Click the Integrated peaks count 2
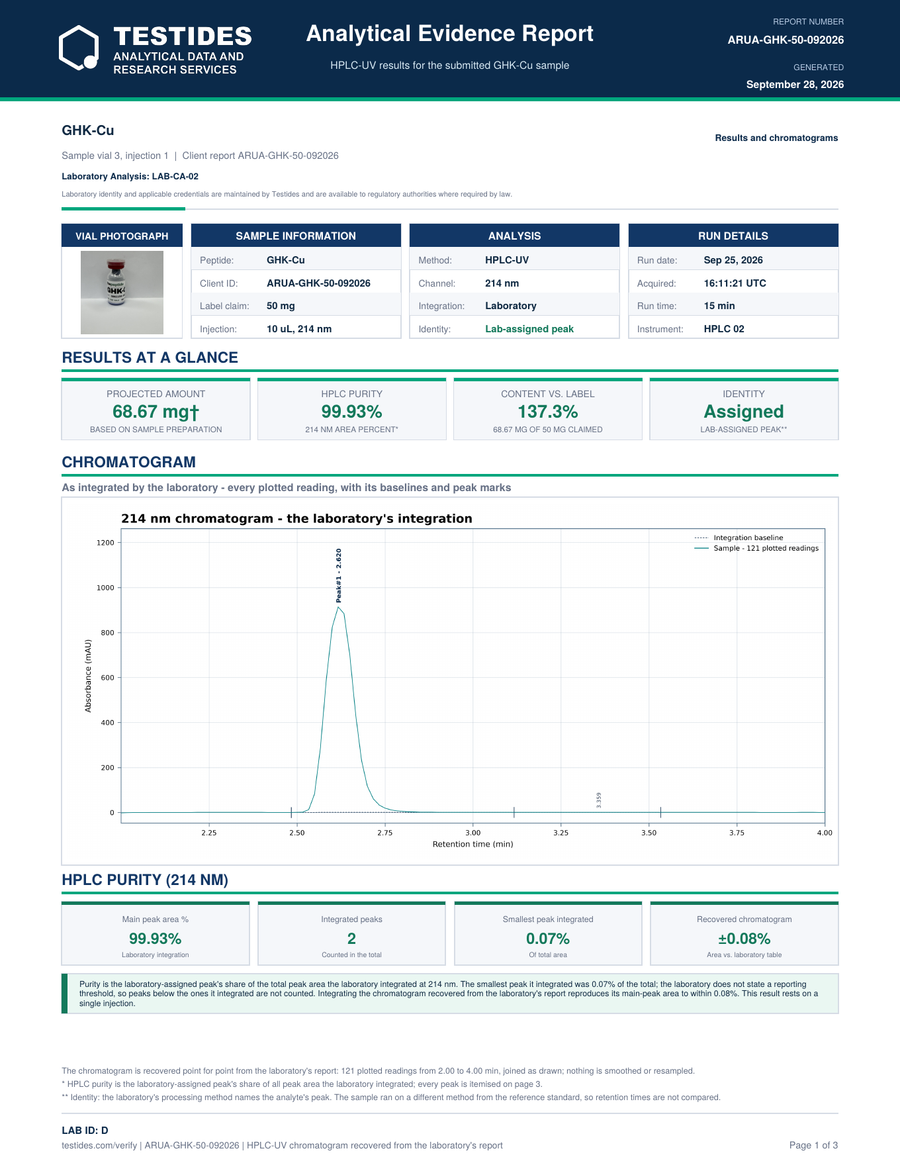 click(x=352, y=938)
